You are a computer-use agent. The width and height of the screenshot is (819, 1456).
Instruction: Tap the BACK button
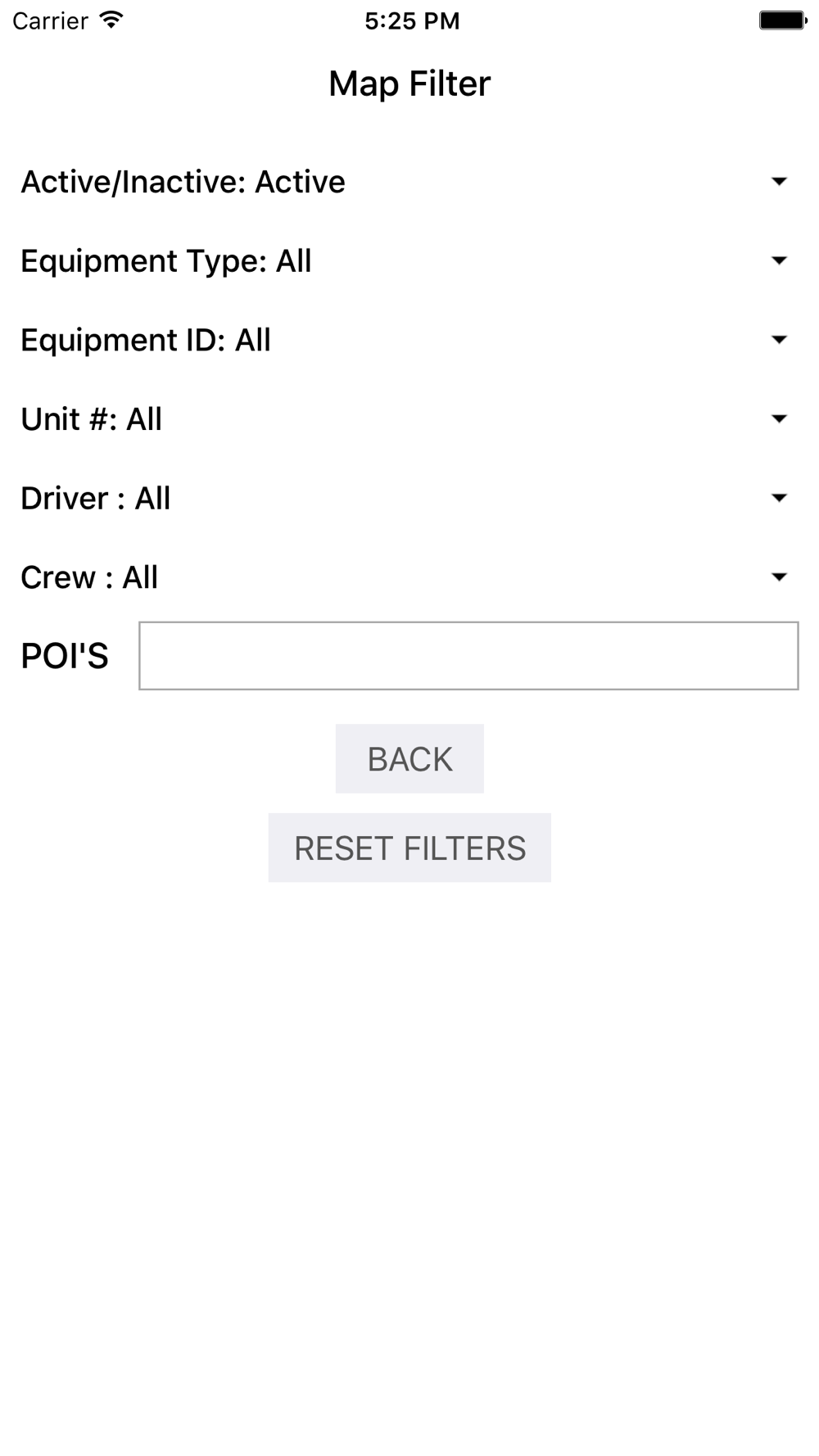point(409,758)
